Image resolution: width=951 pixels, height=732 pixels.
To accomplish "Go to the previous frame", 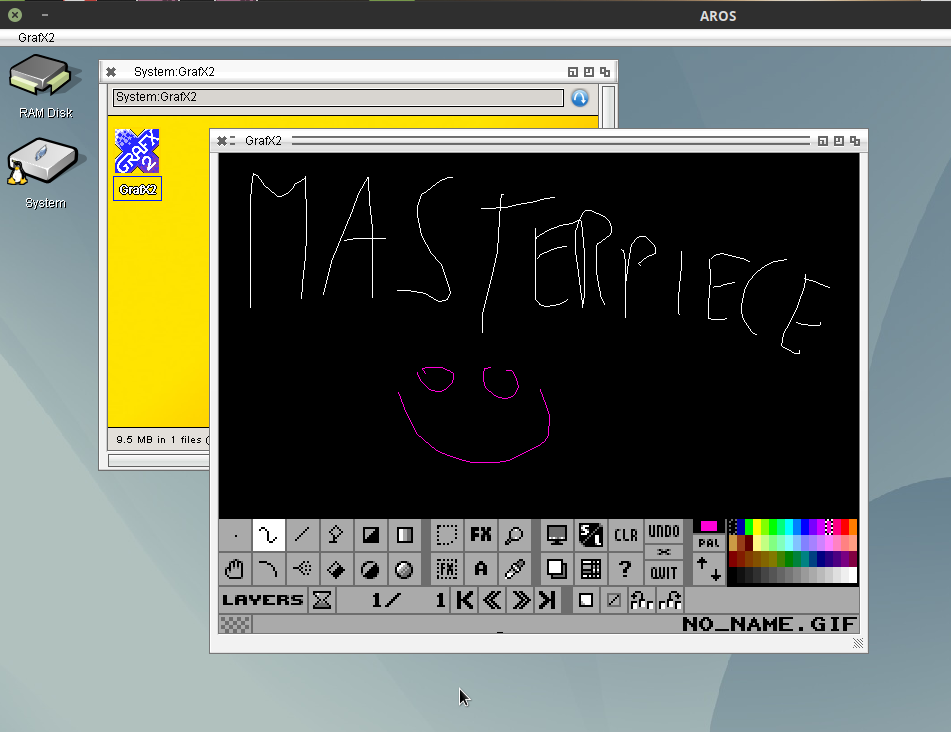I will click(492, 600).
